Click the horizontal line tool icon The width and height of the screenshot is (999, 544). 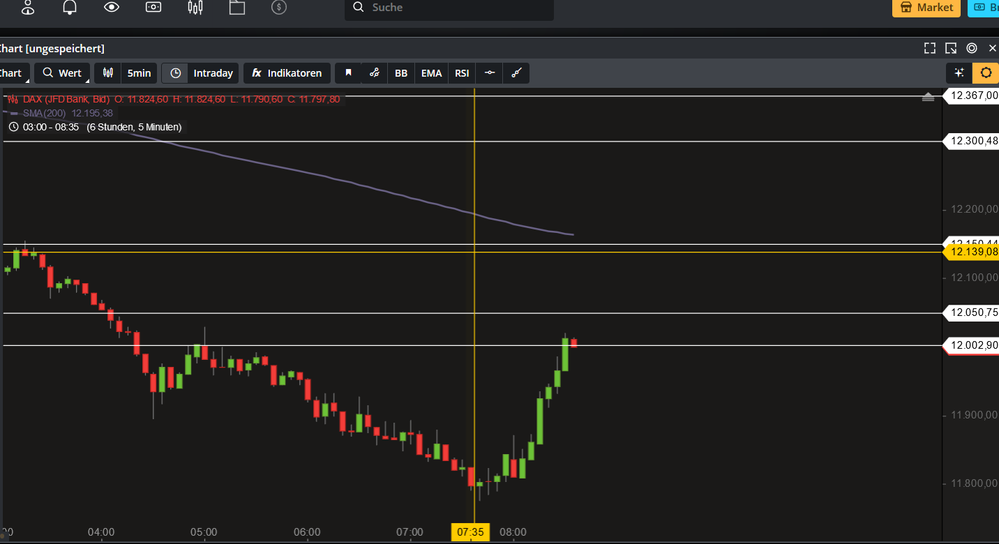(489, 73)
